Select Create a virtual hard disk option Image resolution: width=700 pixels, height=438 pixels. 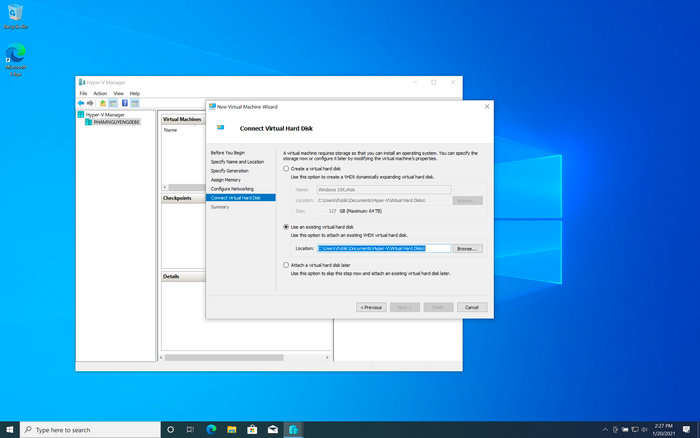pyautogui.click(x=286, y=169)
